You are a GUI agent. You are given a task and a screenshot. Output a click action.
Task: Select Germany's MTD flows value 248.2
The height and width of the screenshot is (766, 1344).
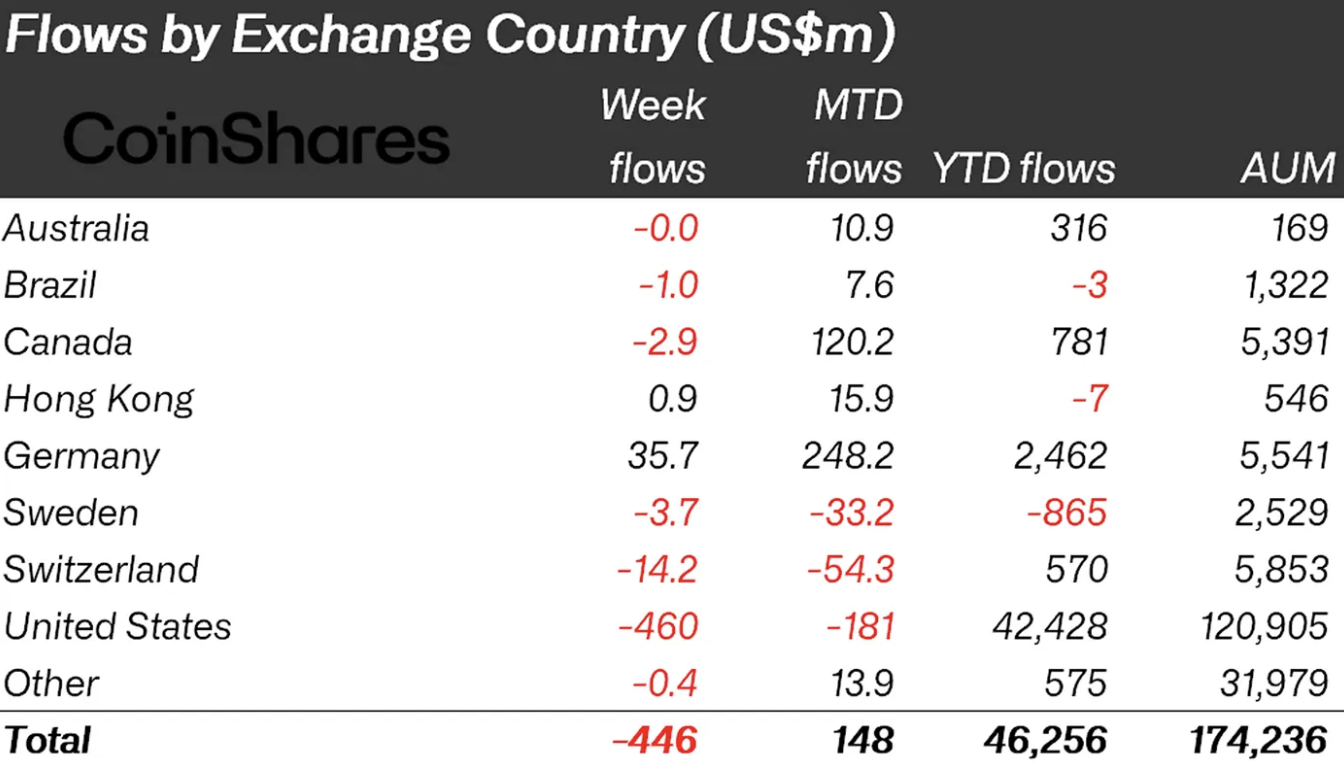click(x=848, y=456)
